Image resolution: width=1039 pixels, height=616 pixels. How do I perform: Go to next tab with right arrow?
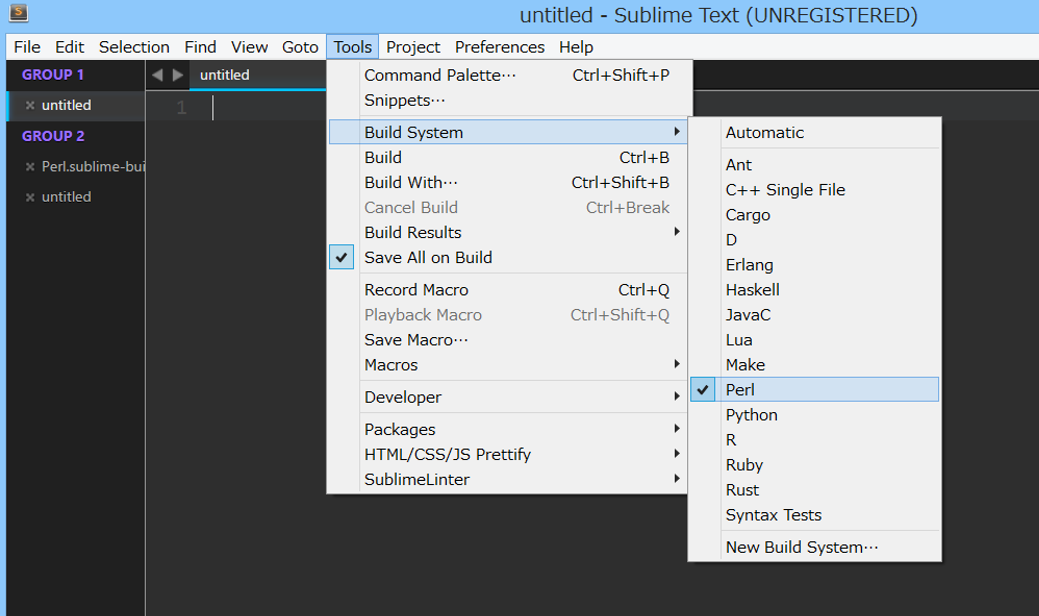click(178, 75)
